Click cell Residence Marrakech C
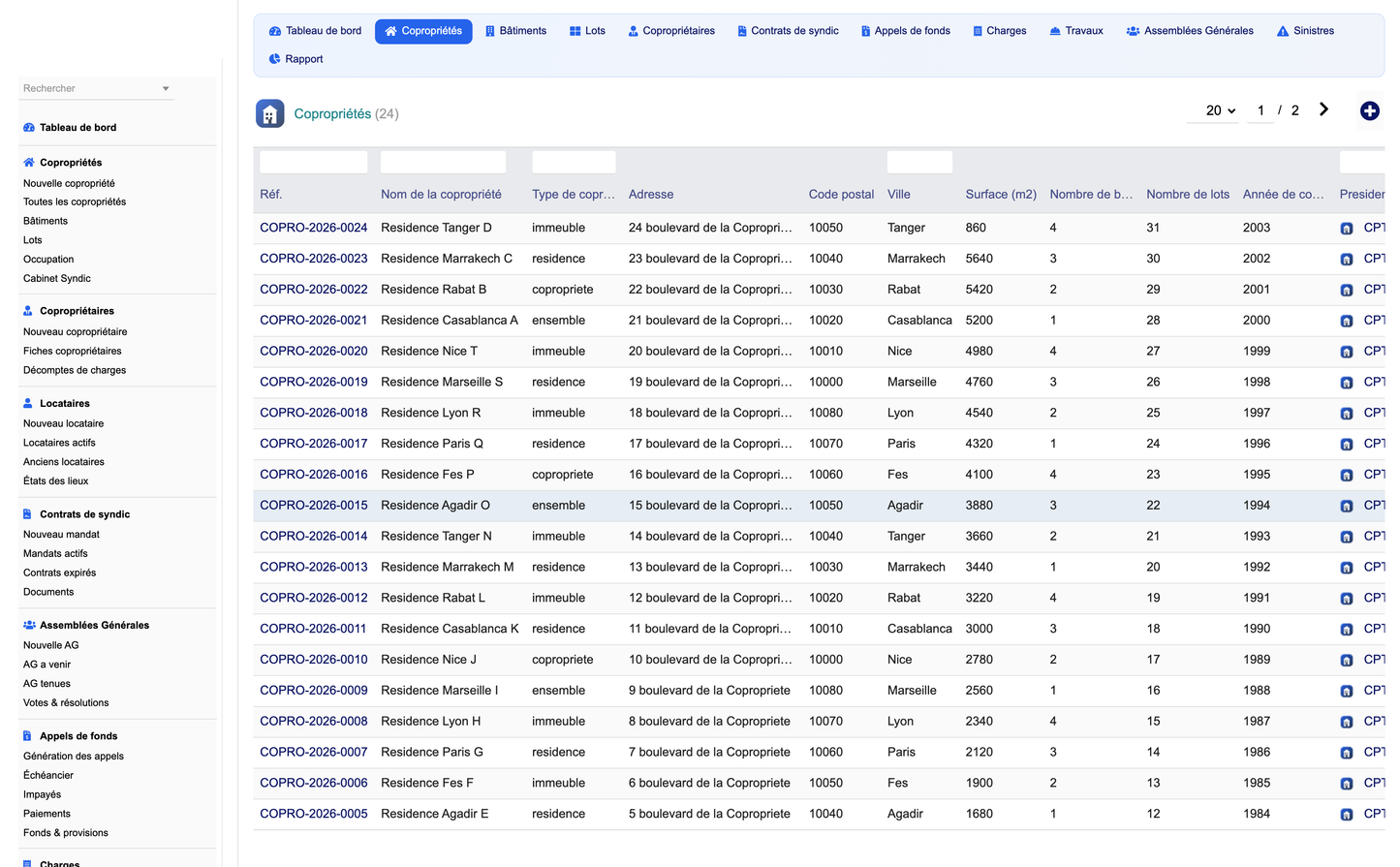The image size is (1400, 867). tap(447, 259)
